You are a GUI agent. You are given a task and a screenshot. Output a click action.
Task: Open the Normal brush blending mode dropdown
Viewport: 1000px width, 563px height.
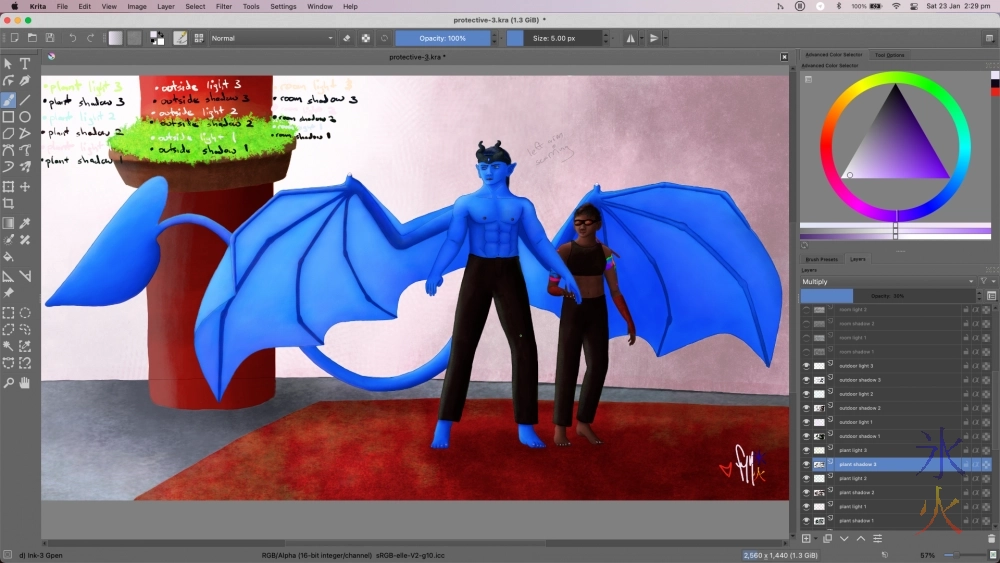(x=272, y=38)
